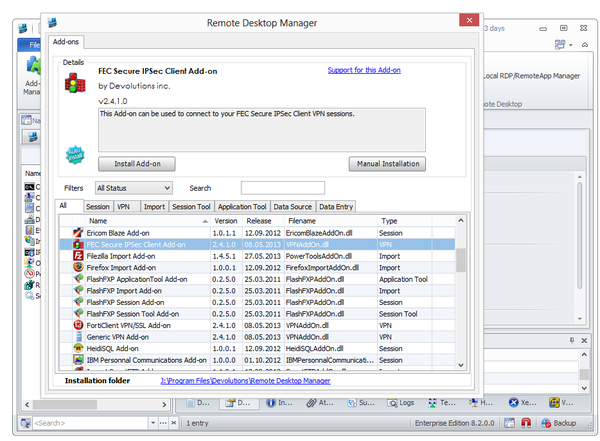Screen dimensions: 600x441
Task: Click the Generic VPN Add-on icon
Action: point(78,336)
